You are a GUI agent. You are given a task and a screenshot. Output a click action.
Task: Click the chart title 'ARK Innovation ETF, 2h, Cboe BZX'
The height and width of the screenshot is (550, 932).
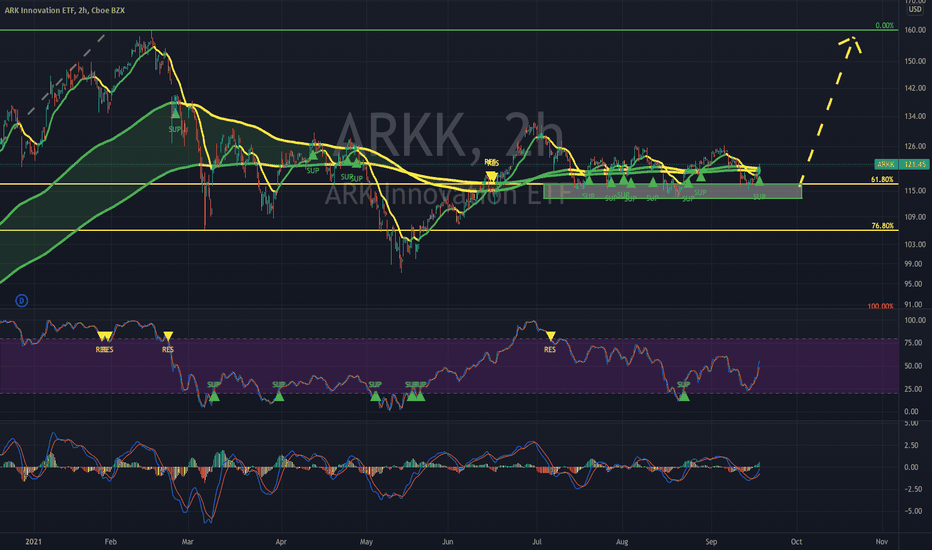click(65, 10)
